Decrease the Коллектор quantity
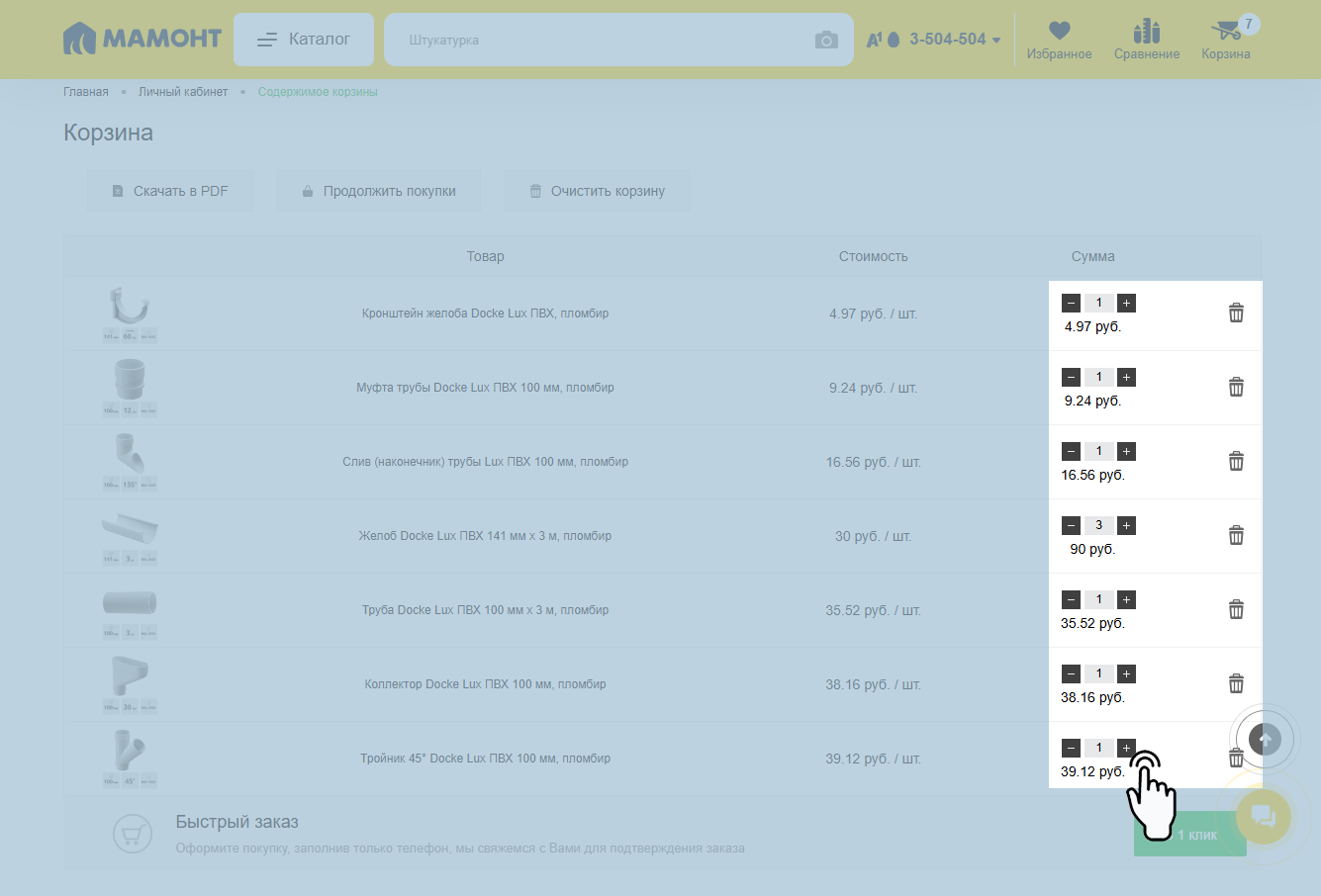Image resolution: width=1321 pixels, height=896 pixels. pos(1071,674)
